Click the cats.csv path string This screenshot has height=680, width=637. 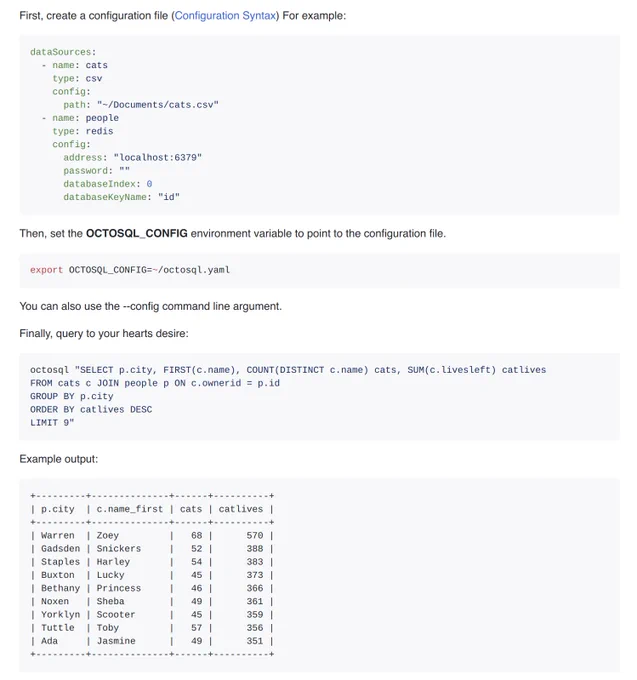pyautogui.click(x=158, y=105)
